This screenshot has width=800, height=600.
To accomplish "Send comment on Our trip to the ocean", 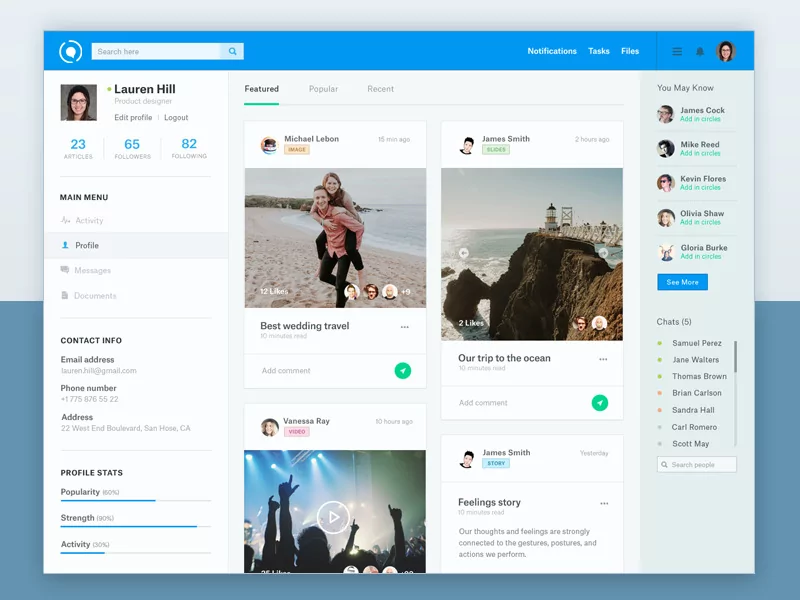I will click(599, 403).
